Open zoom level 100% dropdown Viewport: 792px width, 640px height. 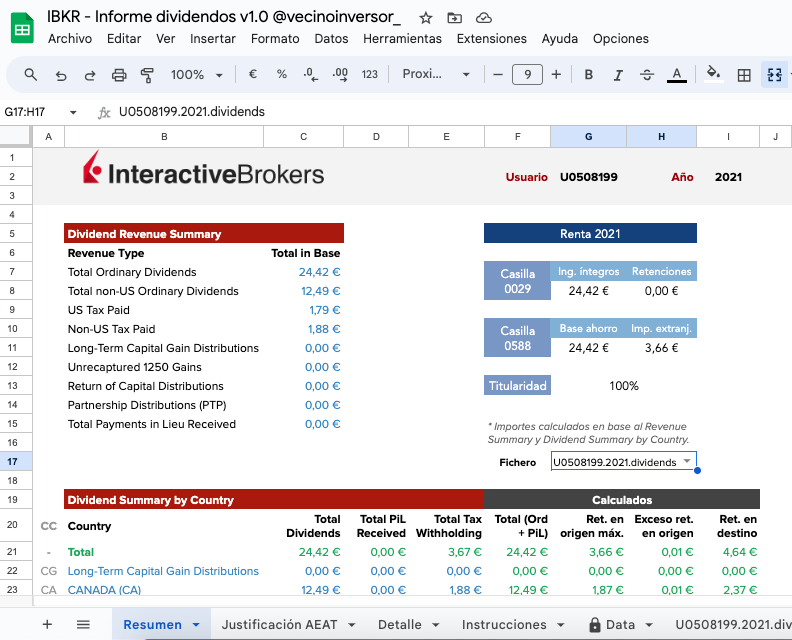tap(196, 75)
